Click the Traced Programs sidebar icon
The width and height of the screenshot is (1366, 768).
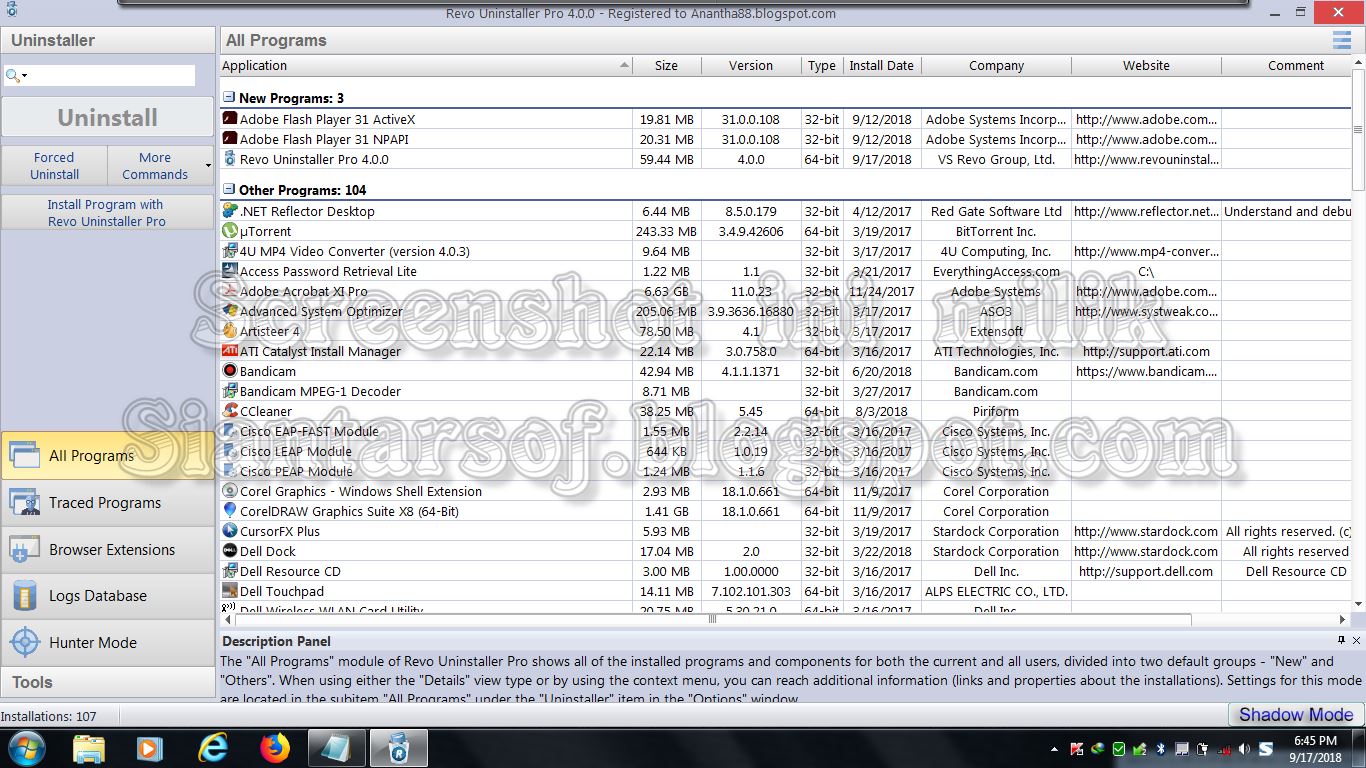pos(24,502)
